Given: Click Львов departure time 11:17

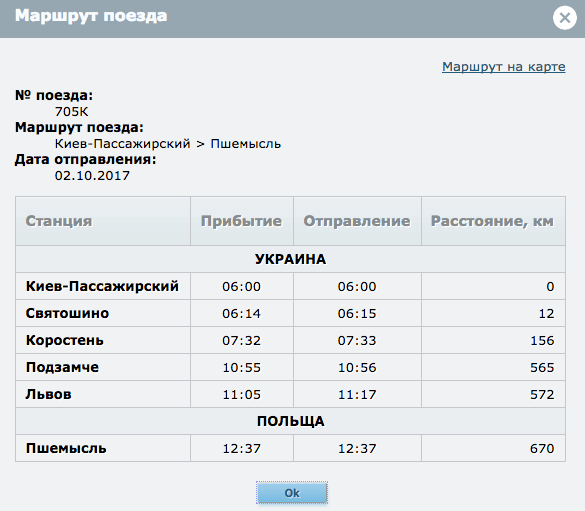Looking at the screenshot, I should (x=357, y=394).
